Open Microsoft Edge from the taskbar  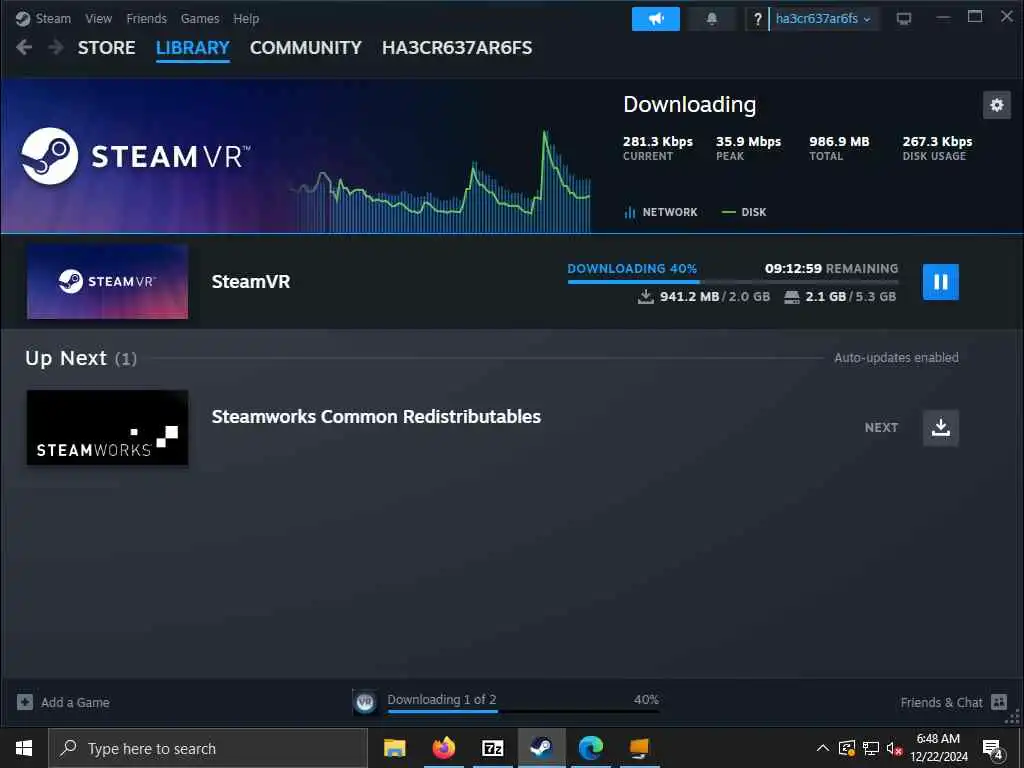coord(590,748)
